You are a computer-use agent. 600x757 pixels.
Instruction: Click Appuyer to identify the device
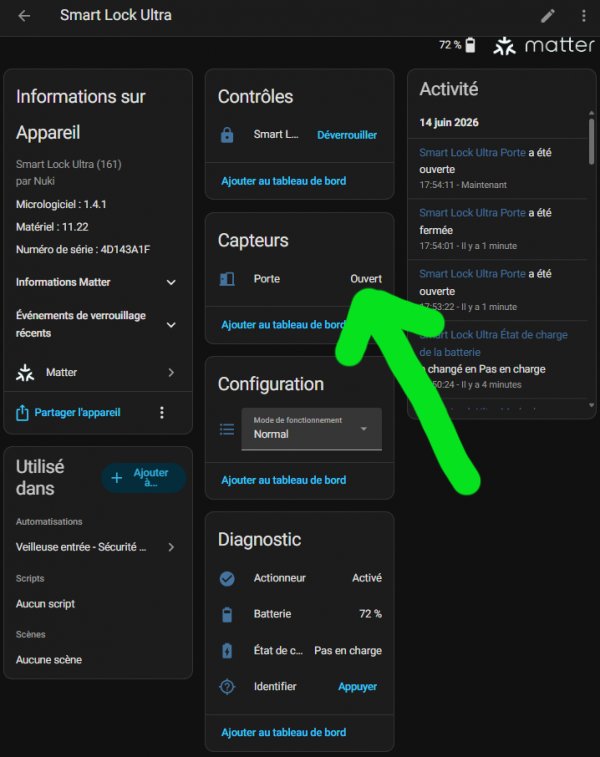click(x=357, y=687)
